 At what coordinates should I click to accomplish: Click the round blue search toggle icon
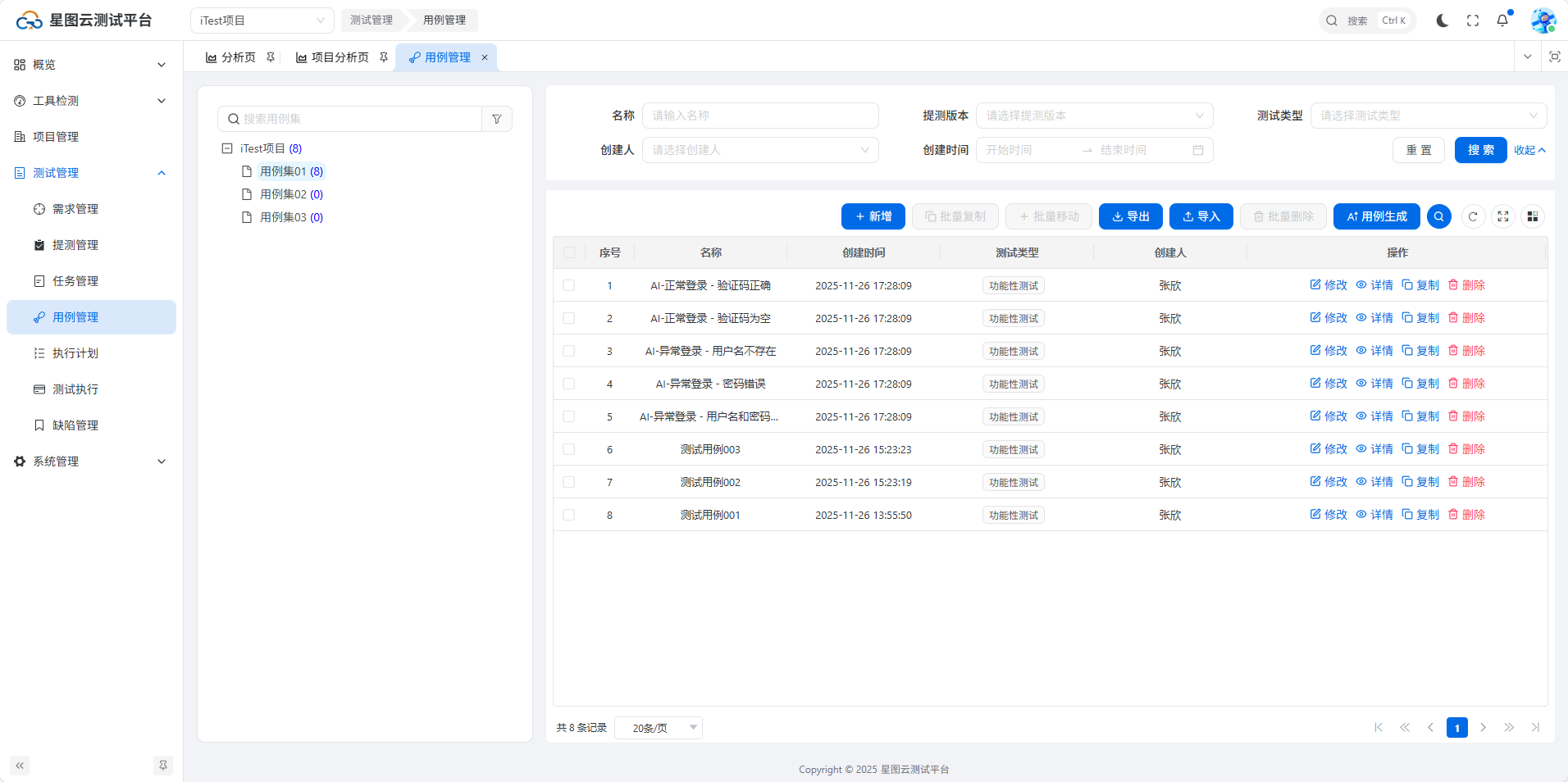1439,216
